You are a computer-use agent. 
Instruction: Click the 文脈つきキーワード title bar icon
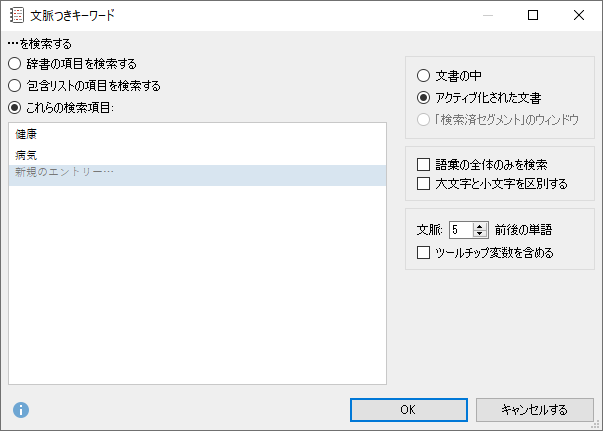[x=17, y=15]
